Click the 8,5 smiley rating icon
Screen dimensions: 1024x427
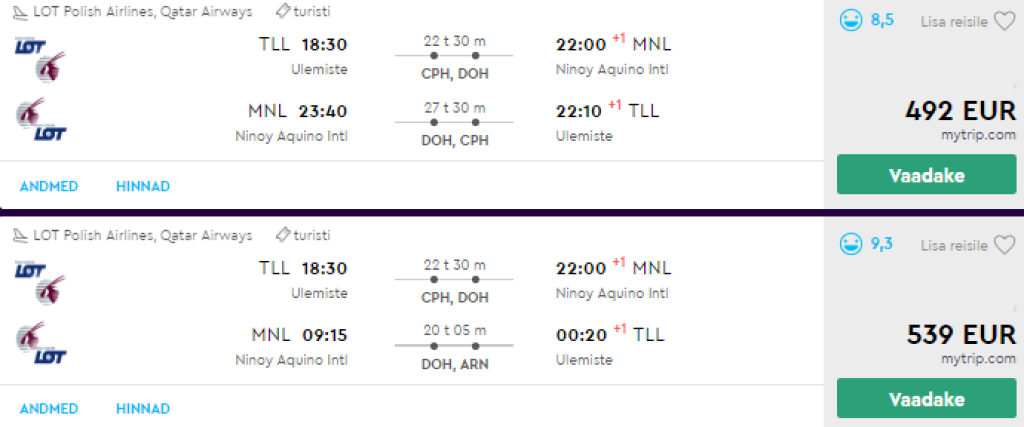pyautogui.click(x=851, y=21)
